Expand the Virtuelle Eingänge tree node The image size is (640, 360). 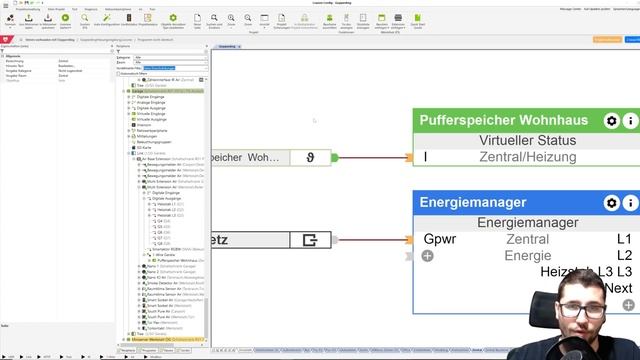pos(129,114)
